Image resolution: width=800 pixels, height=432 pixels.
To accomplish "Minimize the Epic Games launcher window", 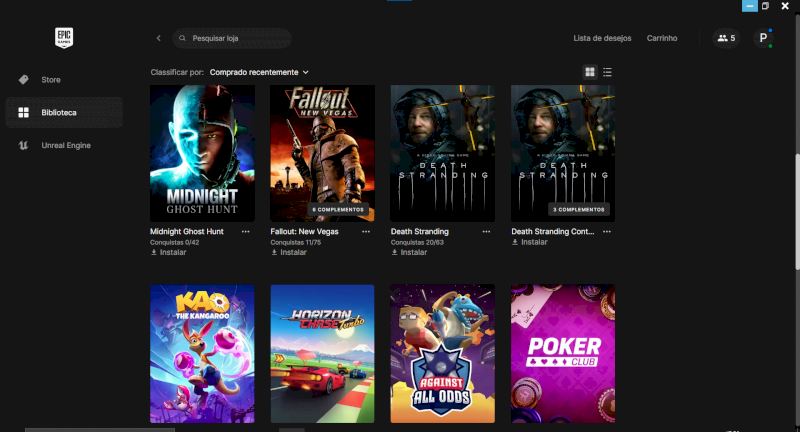I will pos(749,6).
